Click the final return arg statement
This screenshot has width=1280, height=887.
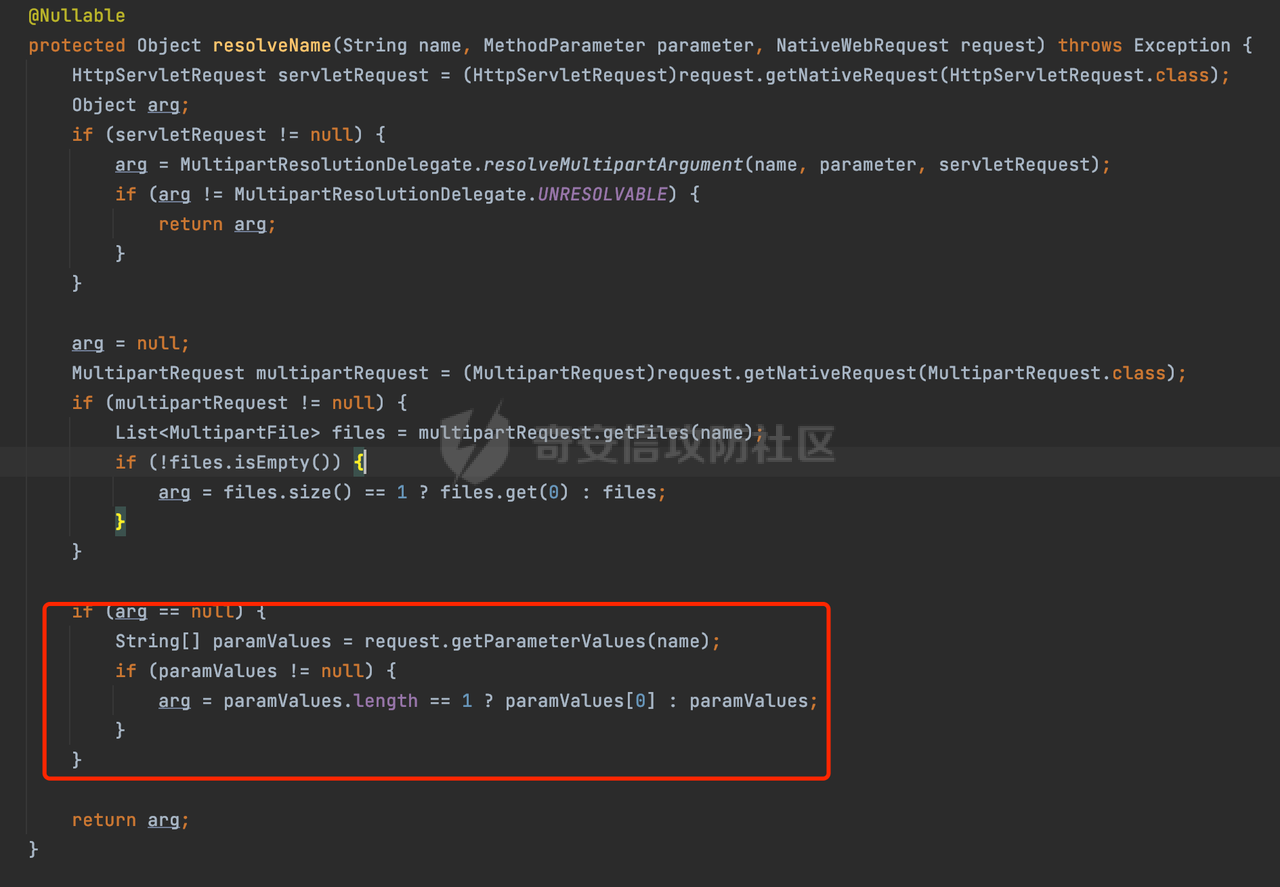point(130,820)
